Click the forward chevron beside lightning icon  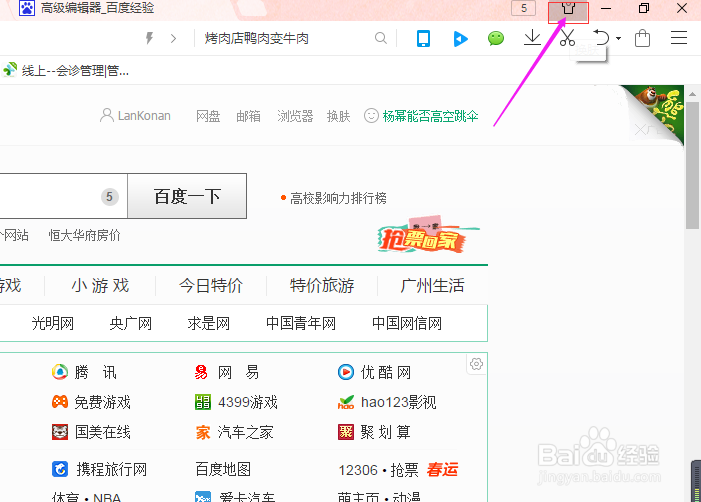[173, 39]
